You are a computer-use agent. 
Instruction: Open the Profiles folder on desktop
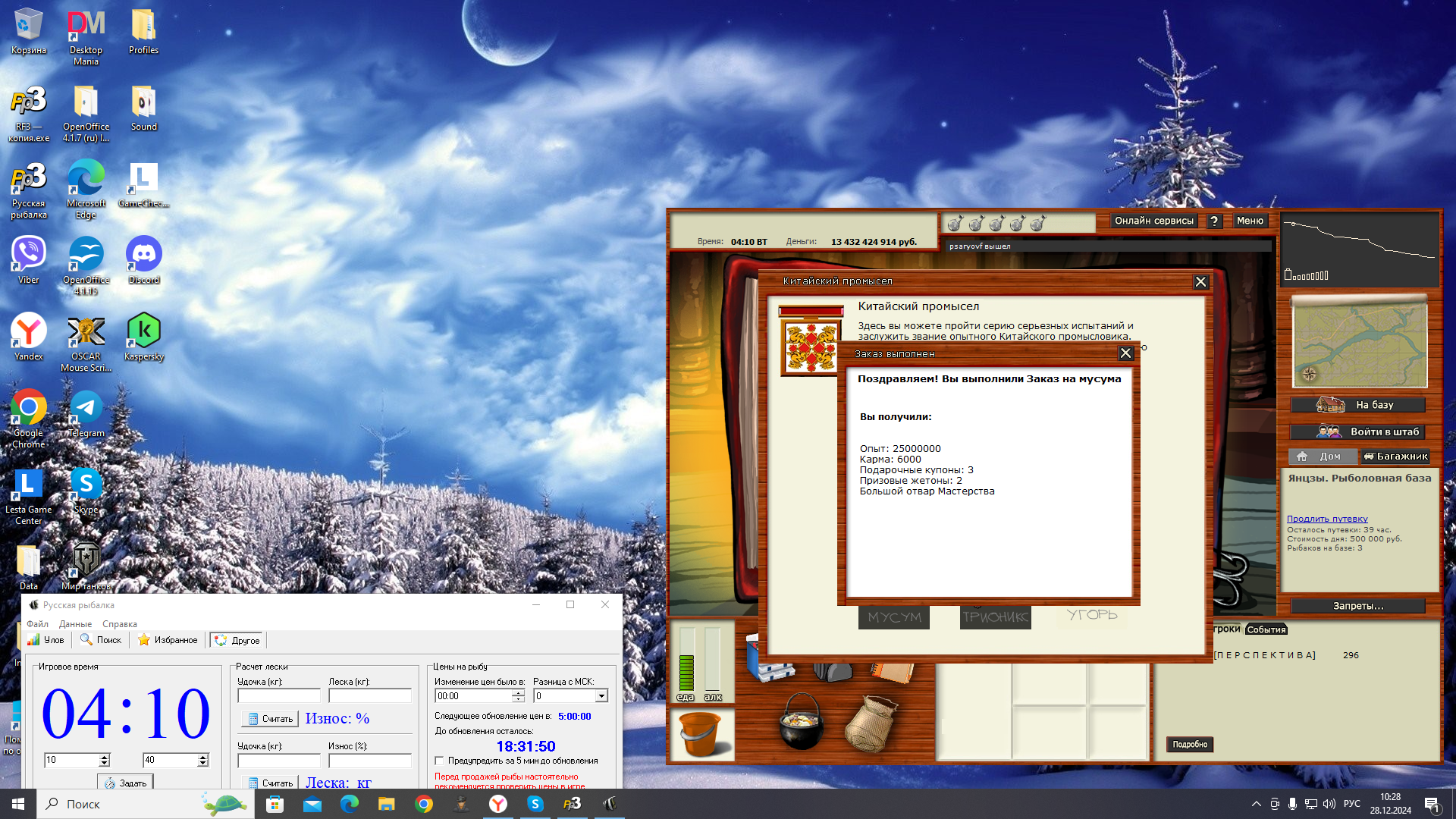[x=144, y=31]
